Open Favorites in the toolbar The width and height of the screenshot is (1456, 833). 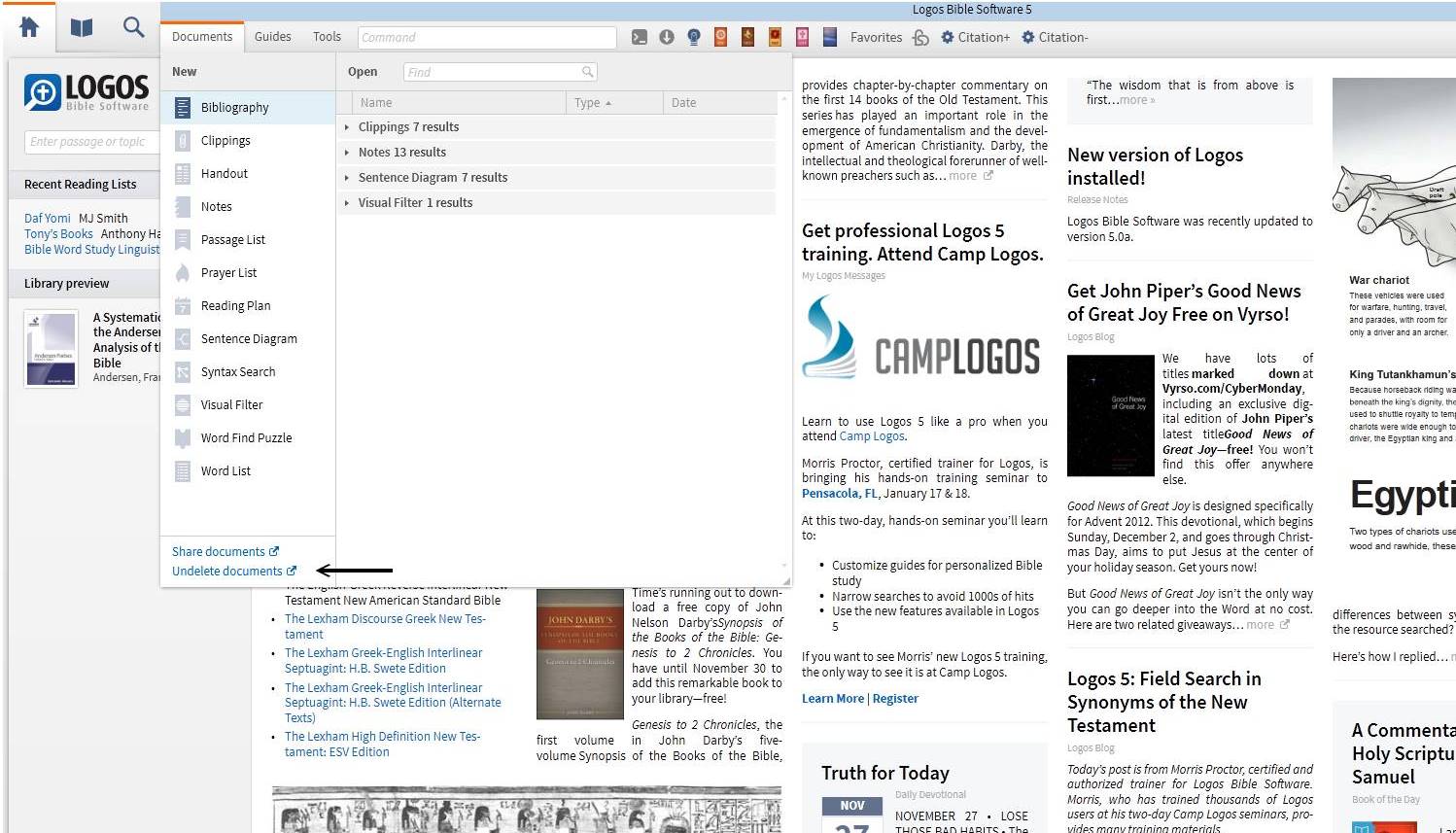click(876, 37)
